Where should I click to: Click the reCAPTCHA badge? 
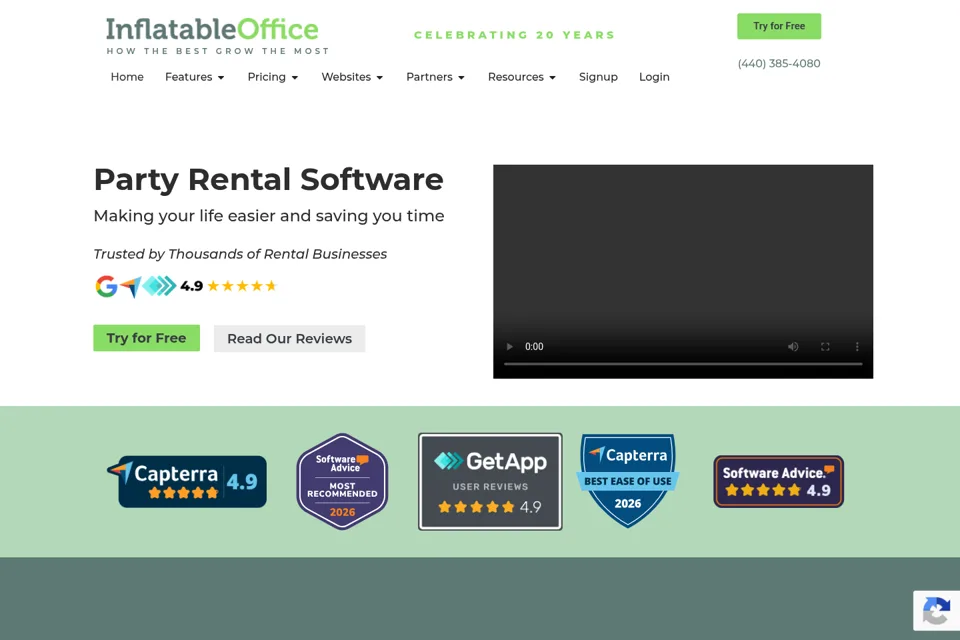tap(936, 611)
